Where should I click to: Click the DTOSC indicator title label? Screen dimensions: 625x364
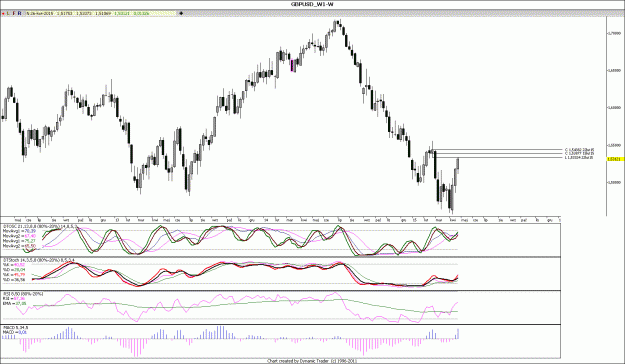coord(40,226)
